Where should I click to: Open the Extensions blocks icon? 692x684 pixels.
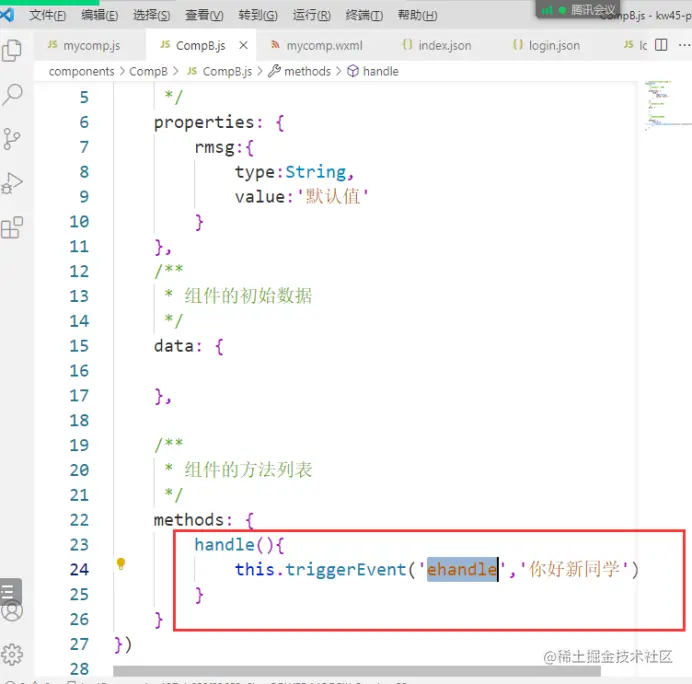12,227
